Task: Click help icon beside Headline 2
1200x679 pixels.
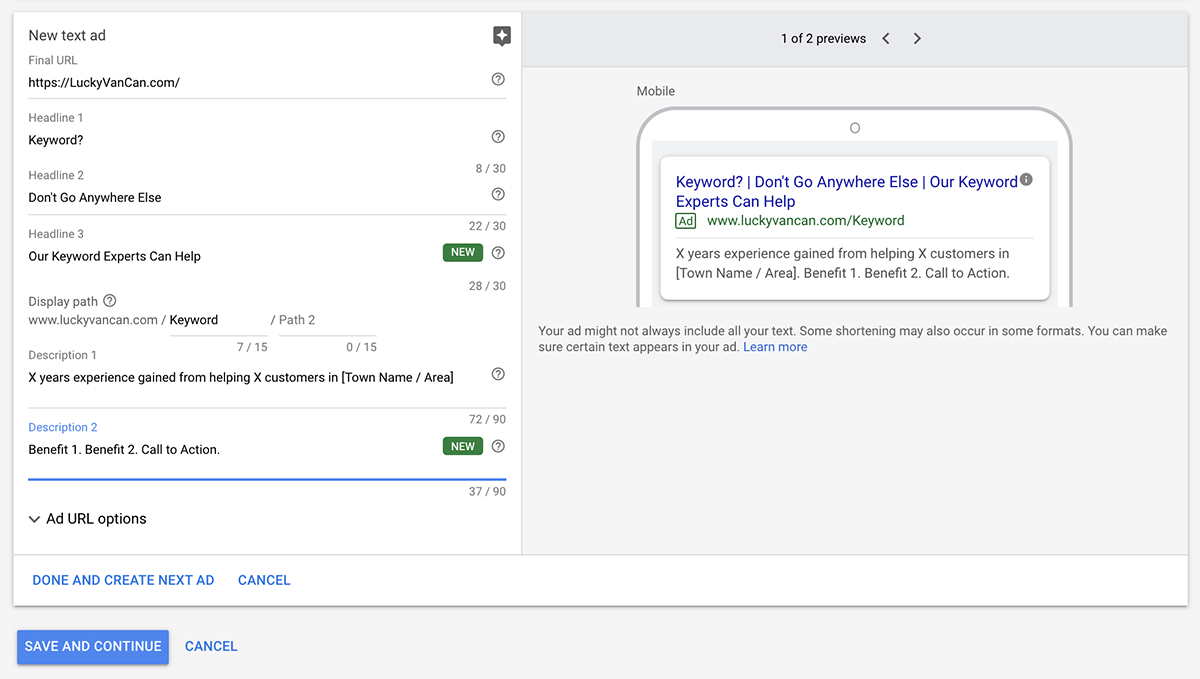Action: click(x=498, y=194)
